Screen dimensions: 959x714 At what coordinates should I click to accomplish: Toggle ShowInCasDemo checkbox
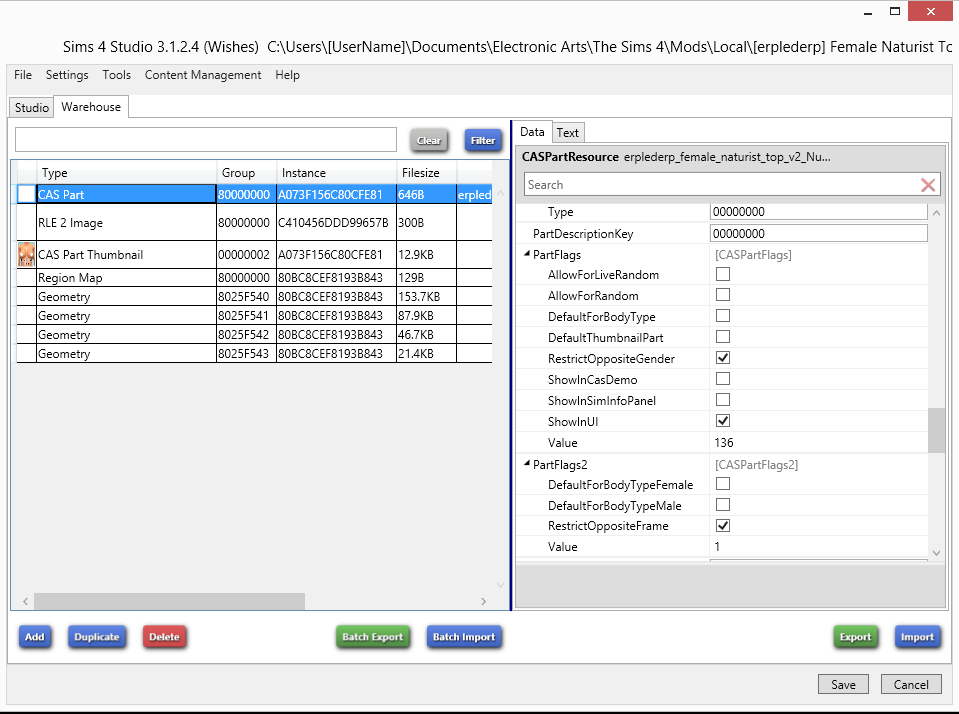click(x=723, y=379)
